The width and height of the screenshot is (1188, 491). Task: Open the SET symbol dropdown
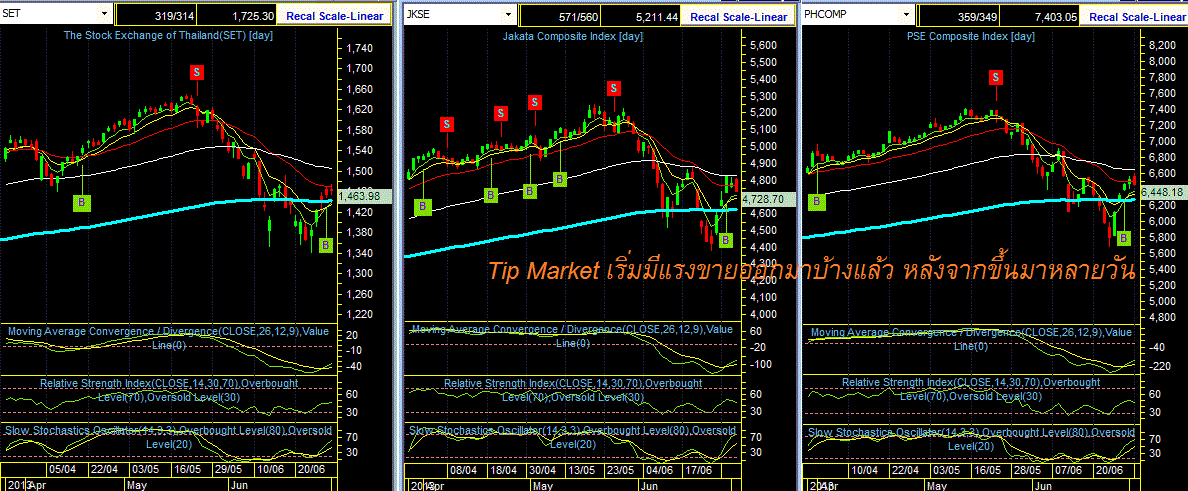coord(104,14)
